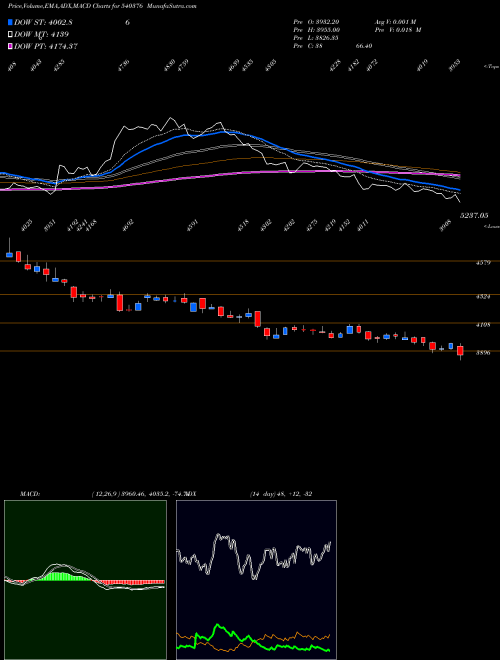The image size is (500, 660).
Task: Click the 4019 tops label above the EMA chart
Action: 422,66
